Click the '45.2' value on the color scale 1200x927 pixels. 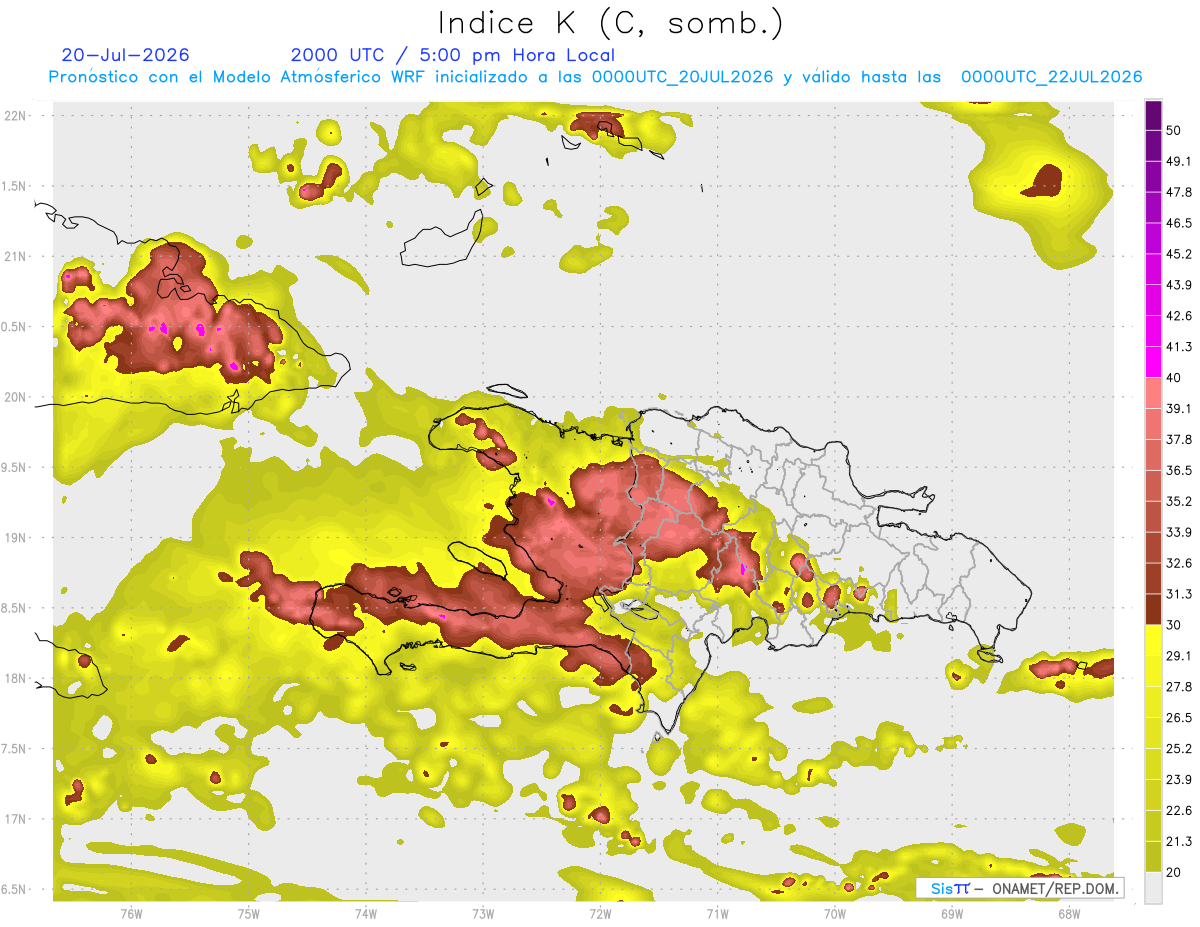coord(1179,254)
